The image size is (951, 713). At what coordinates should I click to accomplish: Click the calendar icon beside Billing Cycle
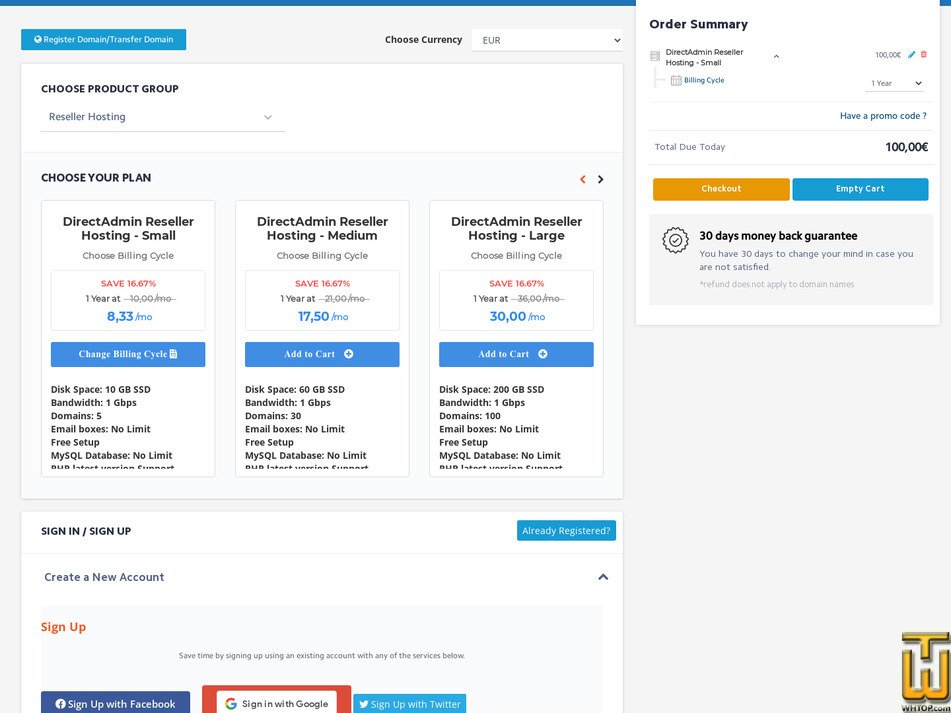tap(676, 80)
